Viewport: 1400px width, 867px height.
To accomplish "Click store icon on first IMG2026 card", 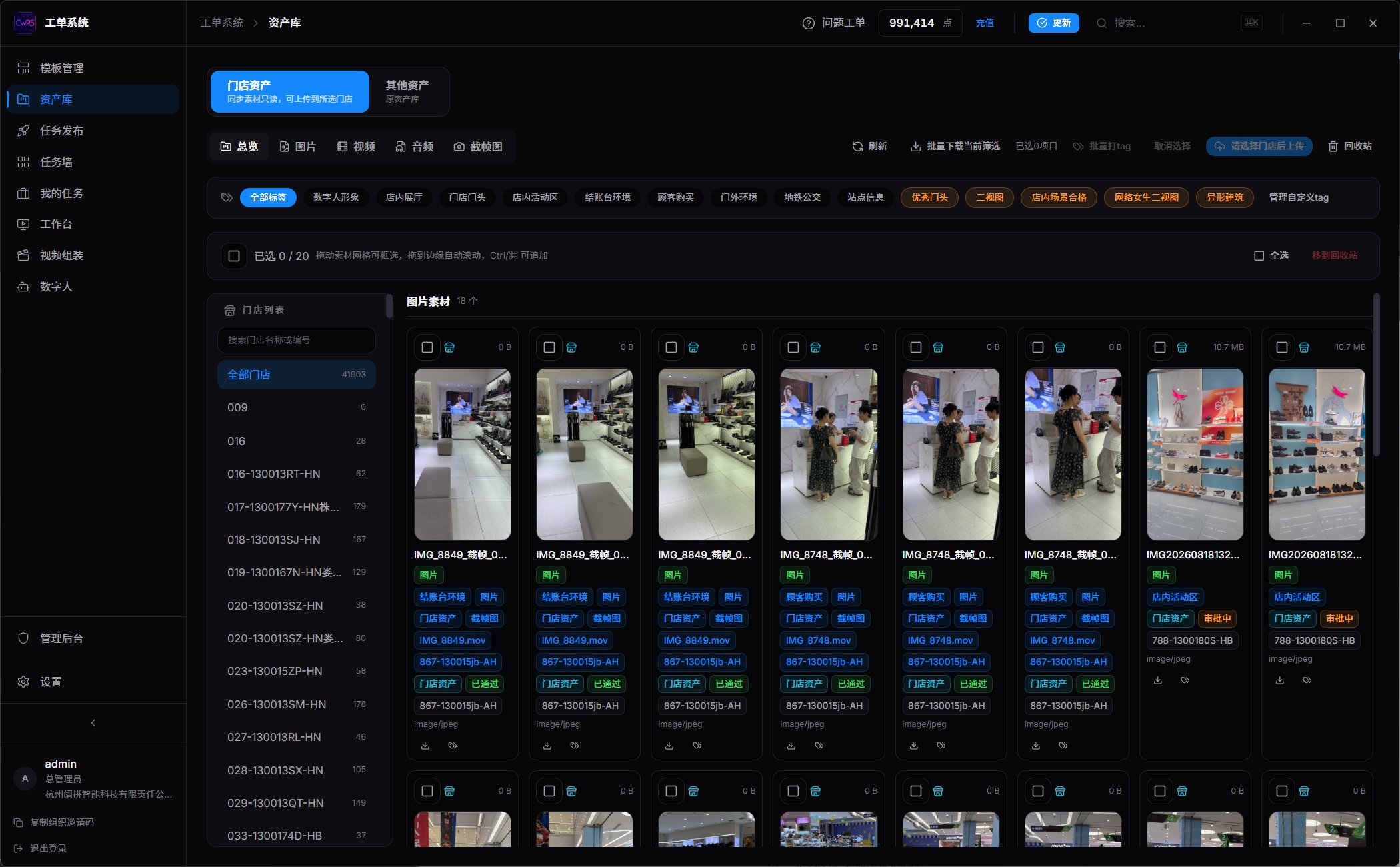I will 1182,347.
